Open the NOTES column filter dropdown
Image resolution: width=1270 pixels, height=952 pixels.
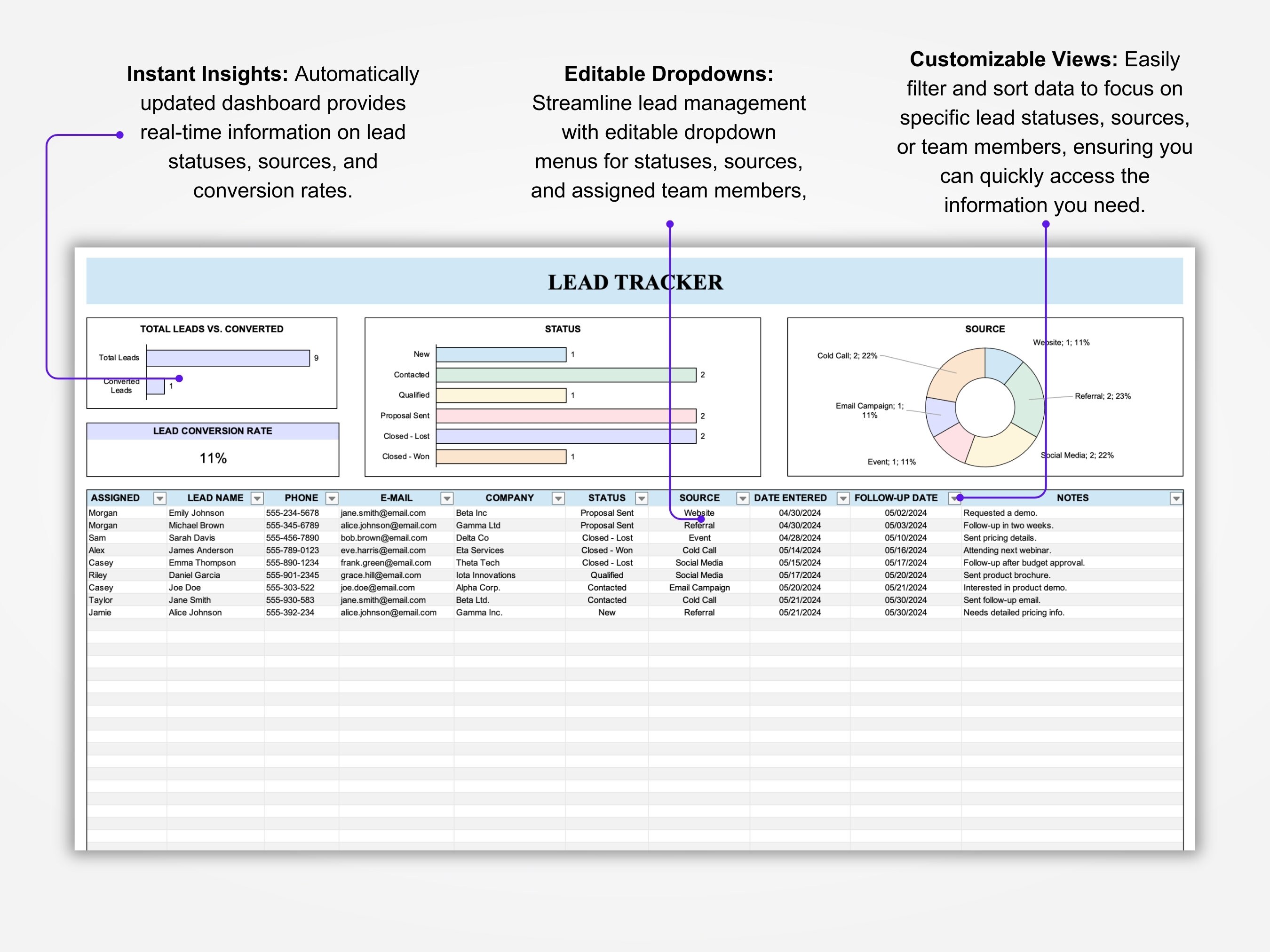point(1176,498)
